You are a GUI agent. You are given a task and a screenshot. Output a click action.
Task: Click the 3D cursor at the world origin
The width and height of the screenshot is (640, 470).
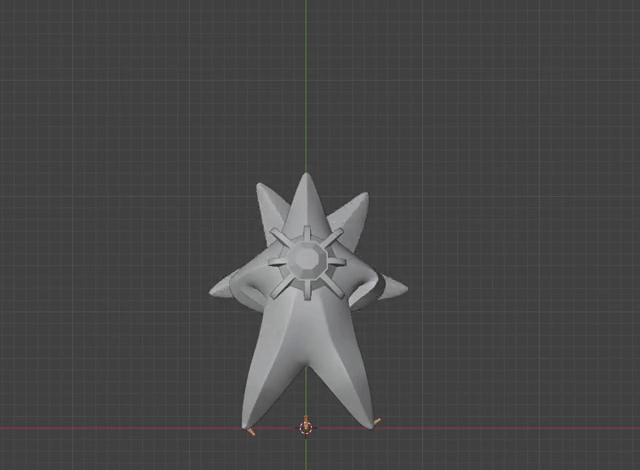point(306,428)
